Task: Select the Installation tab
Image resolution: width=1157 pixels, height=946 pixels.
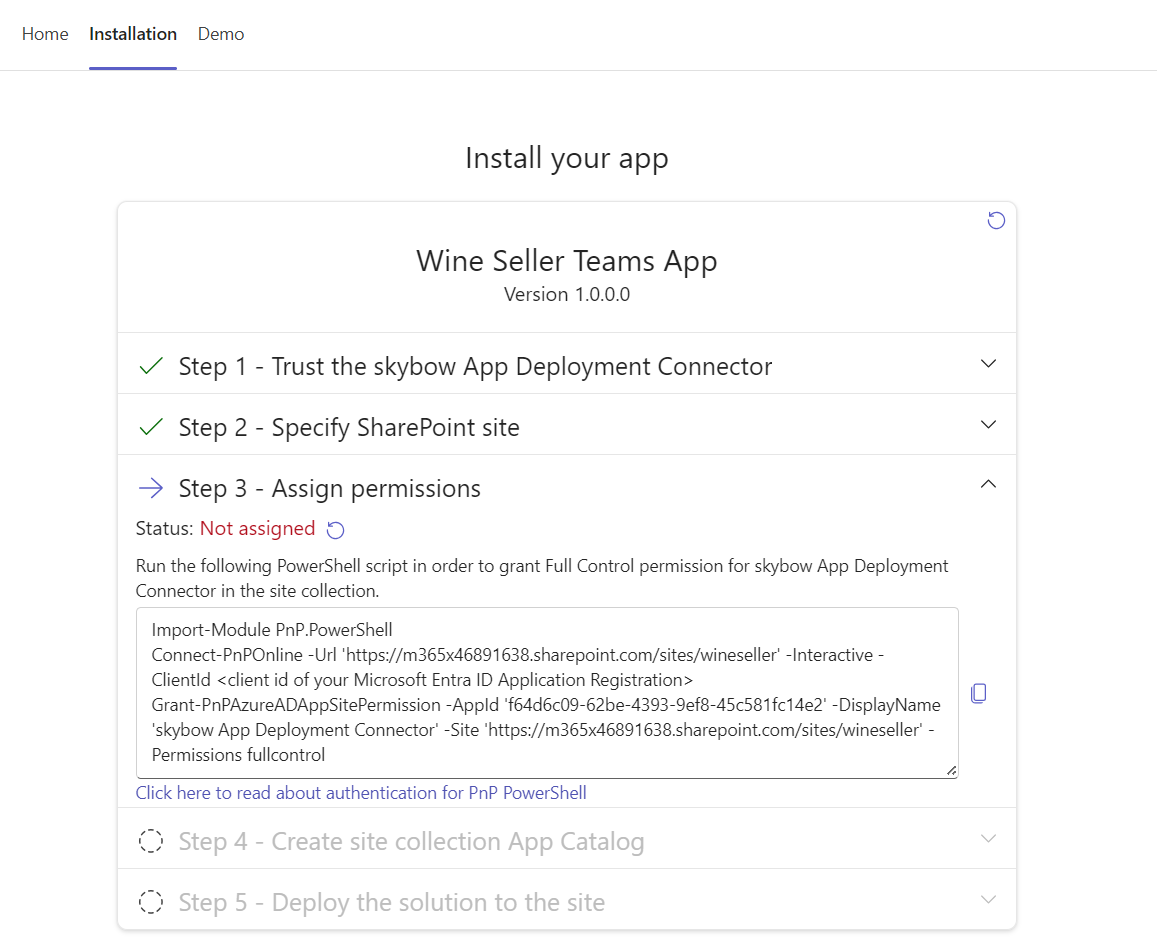Action: (x=133, y=34)
